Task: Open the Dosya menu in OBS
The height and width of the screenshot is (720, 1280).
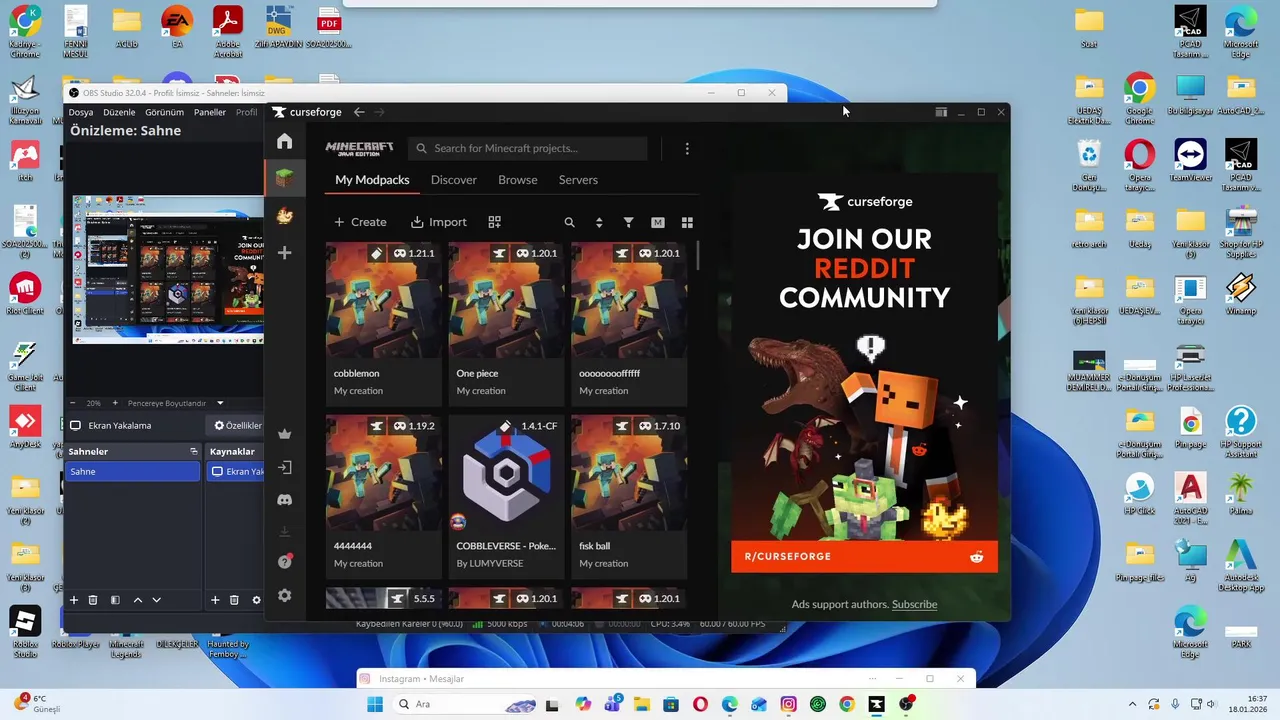Action: [81, 112]
